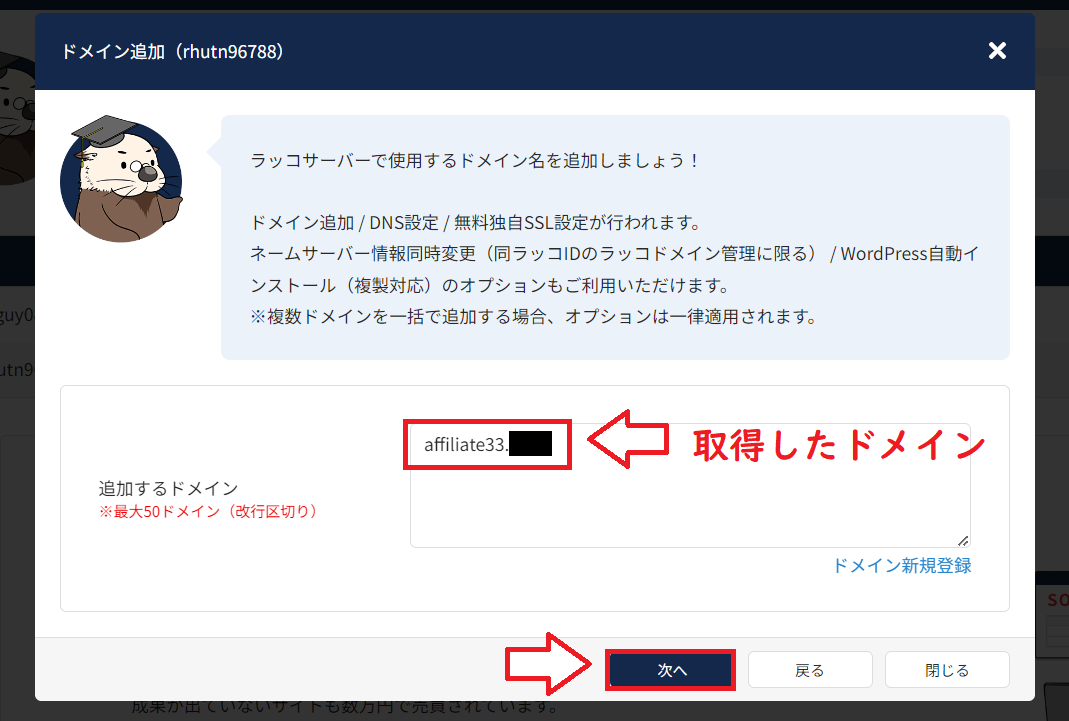1069x721 pixels.
Task: Click the 閉じる button
Action: click(946, 669)
